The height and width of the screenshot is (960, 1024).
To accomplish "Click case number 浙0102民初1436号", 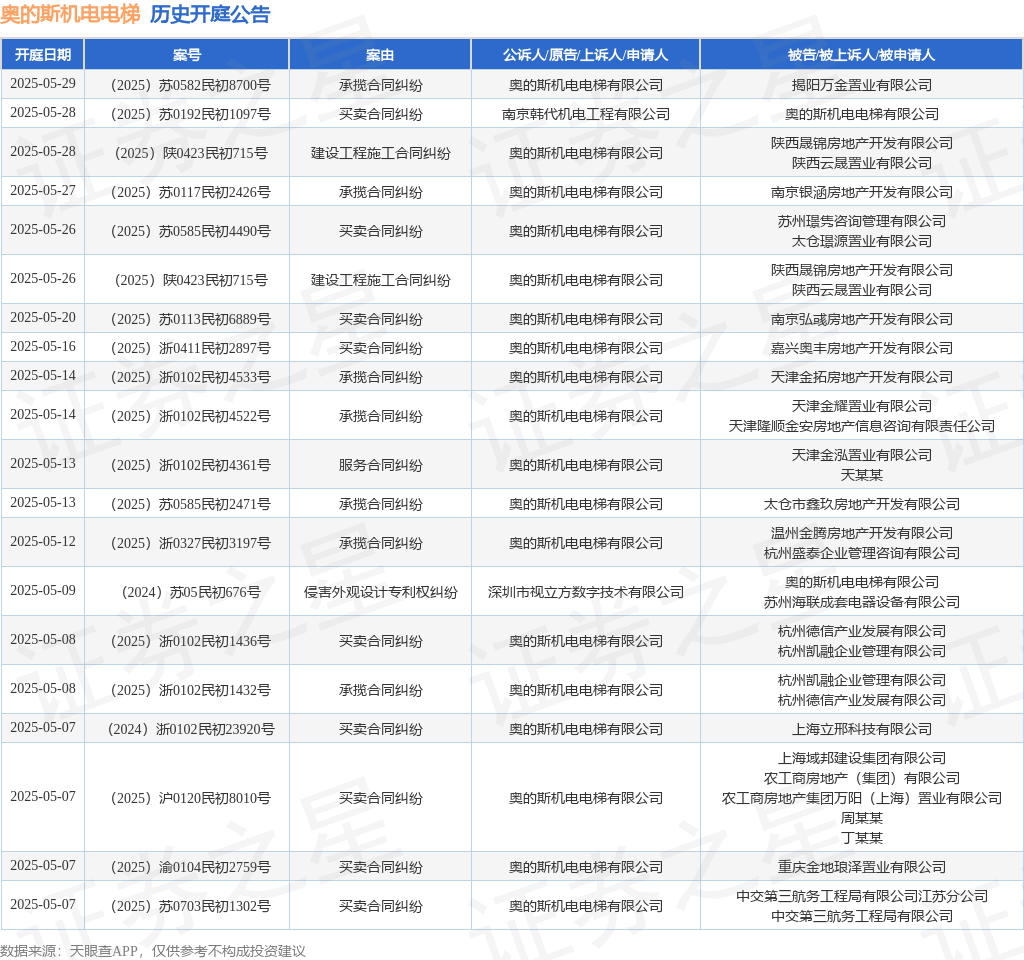I will 191,641.
